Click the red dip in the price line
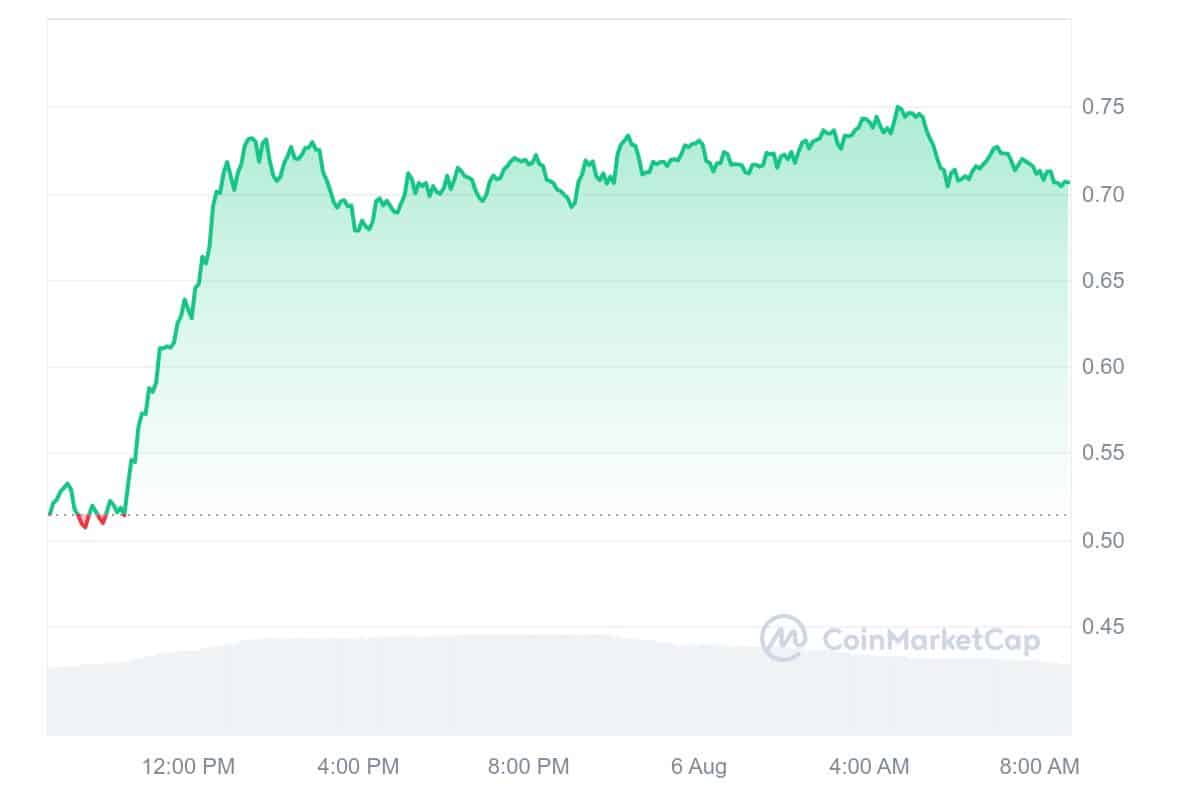This screenshot has width=1200, height=800. point(84,524)
